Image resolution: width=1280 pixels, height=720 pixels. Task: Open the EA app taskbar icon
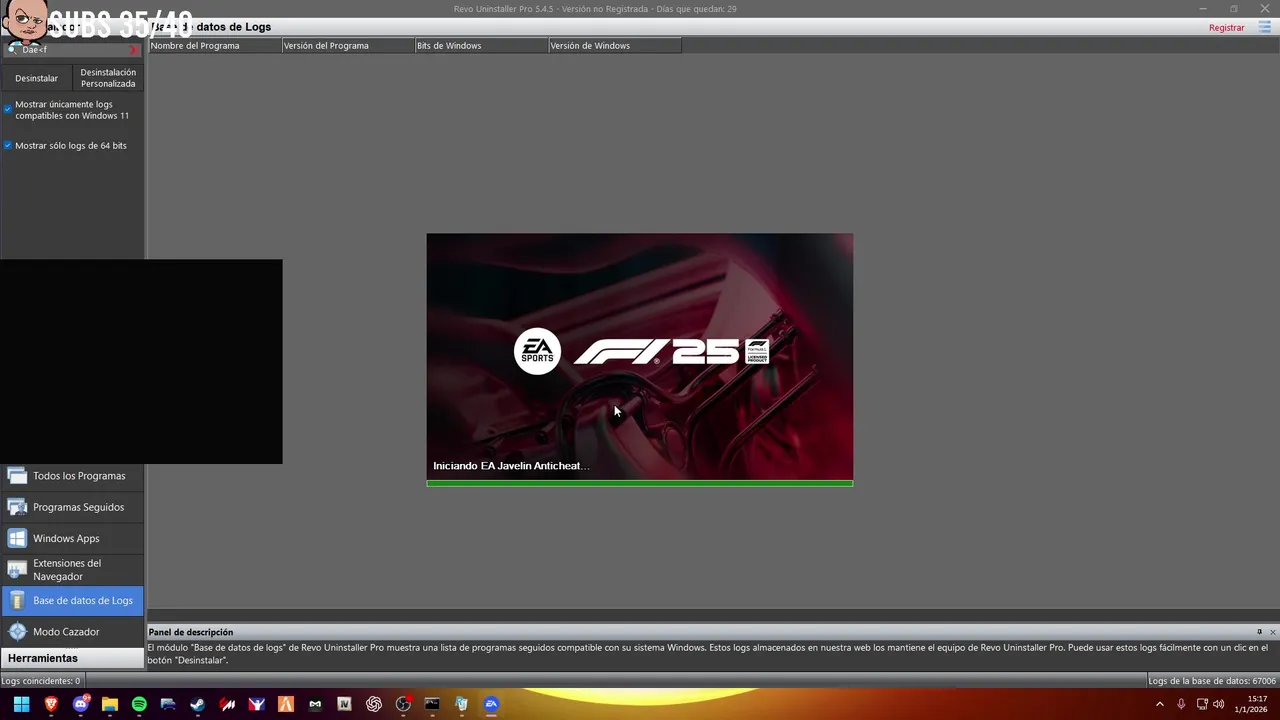(x=491, y=704)
